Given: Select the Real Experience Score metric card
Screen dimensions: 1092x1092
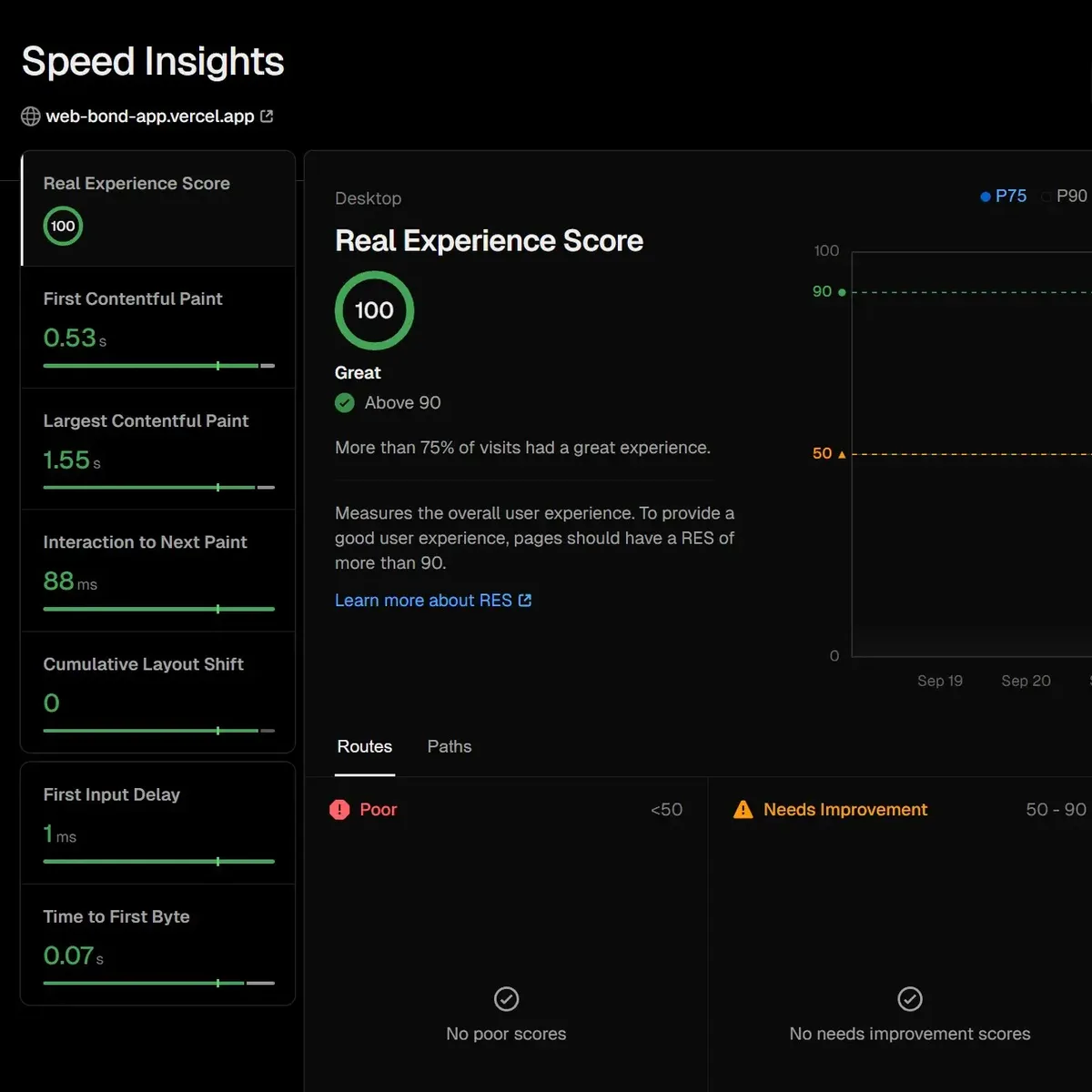Looking at the screenshot, I should coord(158,208).
